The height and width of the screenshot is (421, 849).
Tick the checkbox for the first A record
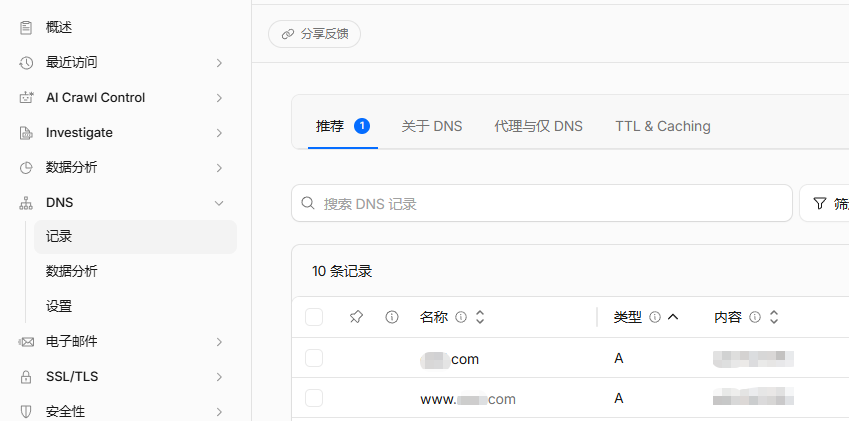pyautogui.click(x=314, y=358)
